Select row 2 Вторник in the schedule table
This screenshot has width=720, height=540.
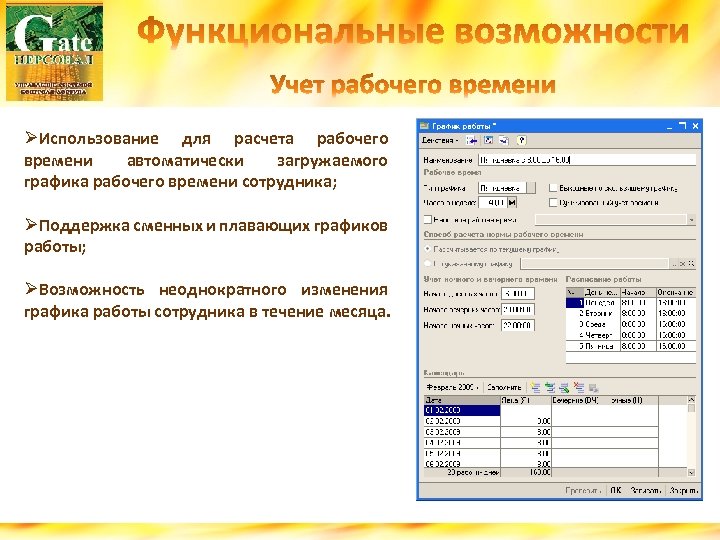[x=631, y=313]
